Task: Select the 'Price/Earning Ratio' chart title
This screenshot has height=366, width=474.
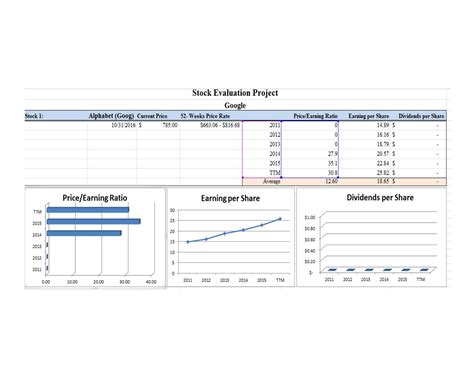Action: pyautogui.click(x=95, y=198)
